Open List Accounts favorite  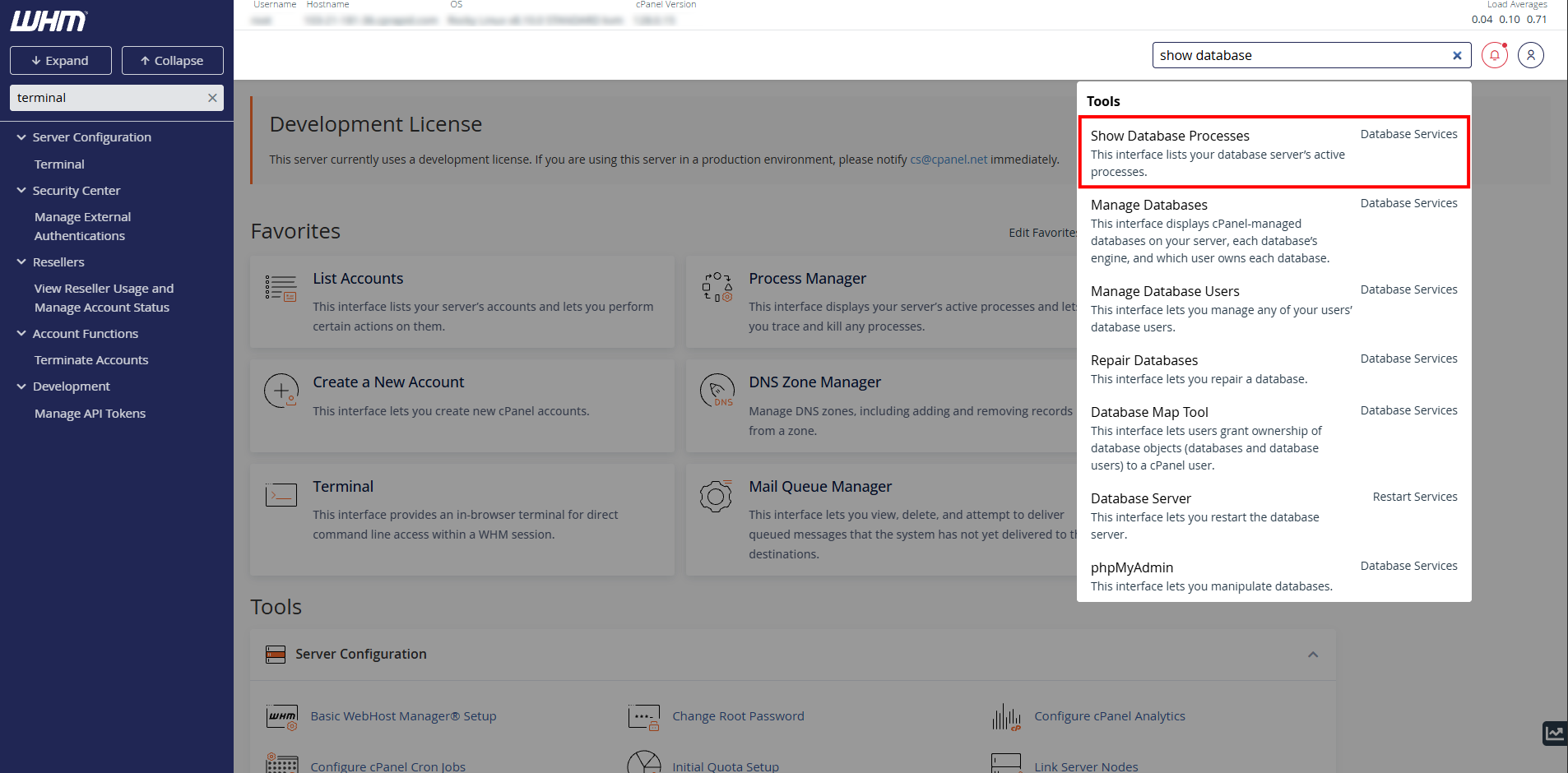(358, 279)
